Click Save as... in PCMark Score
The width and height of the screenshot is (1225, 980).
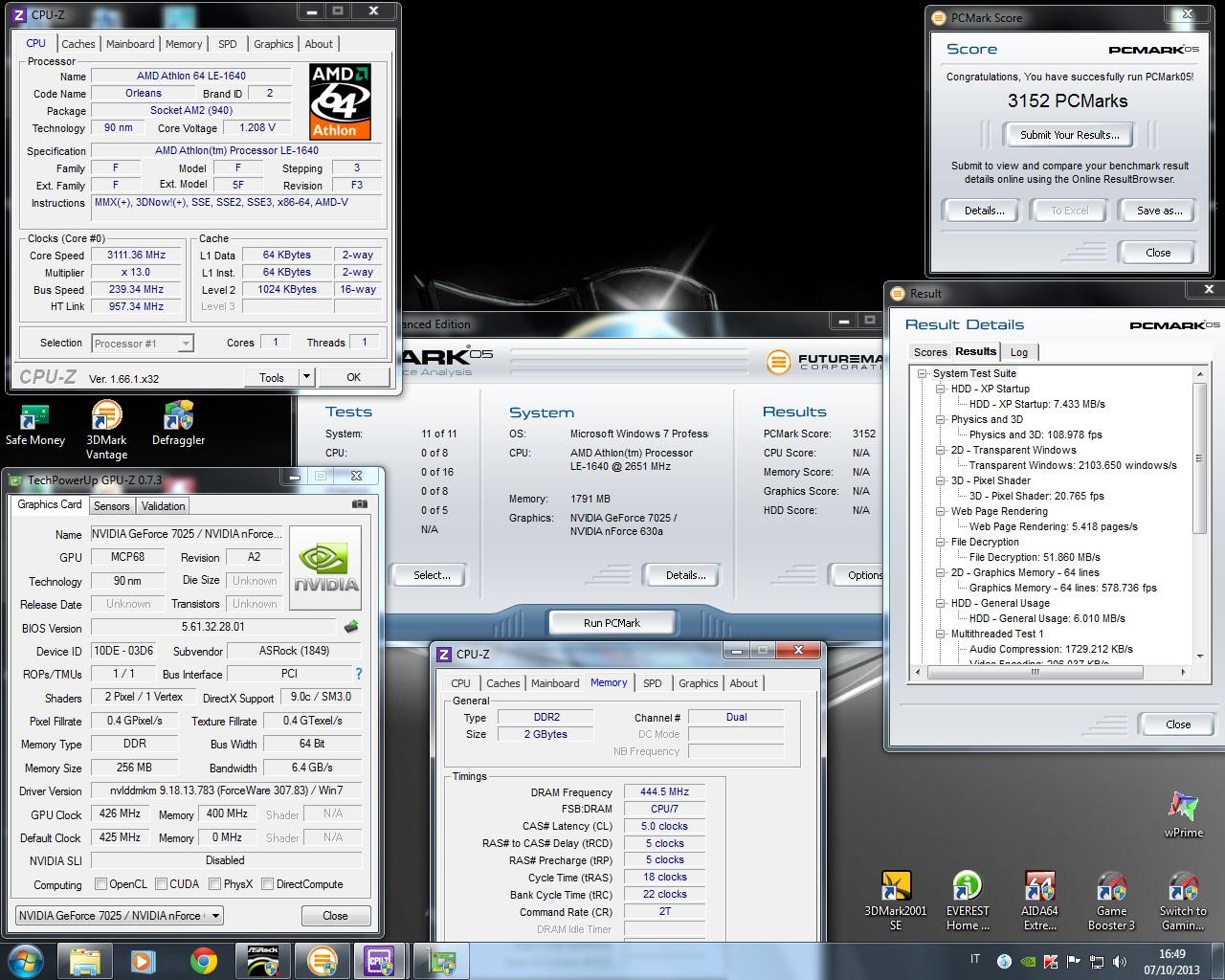[x=1159, y=211]
